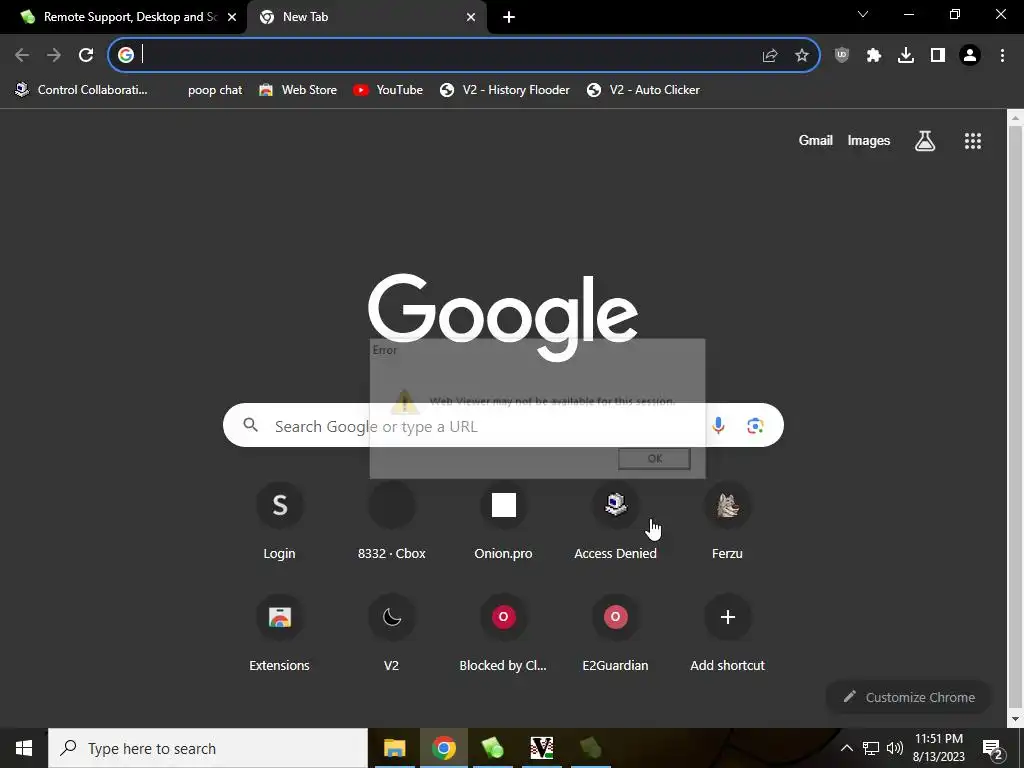Open the Blocked by Cl... shortcut
The width and height of the screenshot is (1024, 768).
504,633
